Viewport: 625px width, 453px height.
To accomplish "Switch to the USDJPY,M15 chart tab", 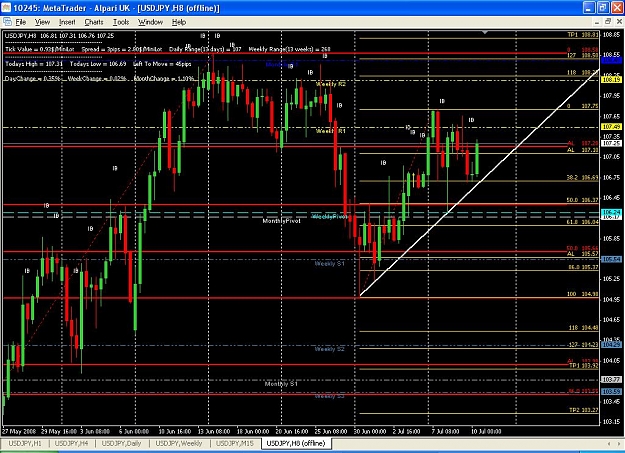I will [235, 443].
